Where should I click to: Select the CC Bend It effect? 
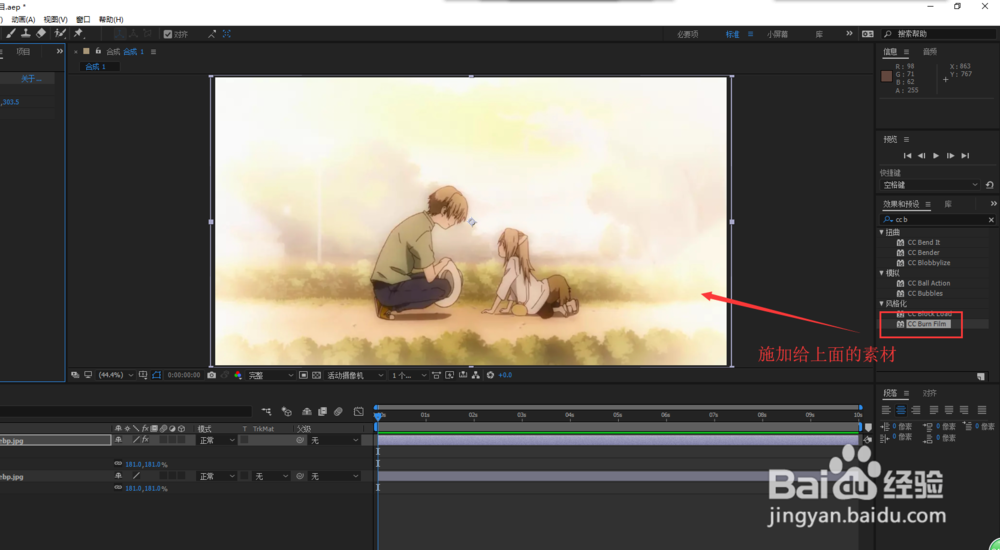click(923, 242)
